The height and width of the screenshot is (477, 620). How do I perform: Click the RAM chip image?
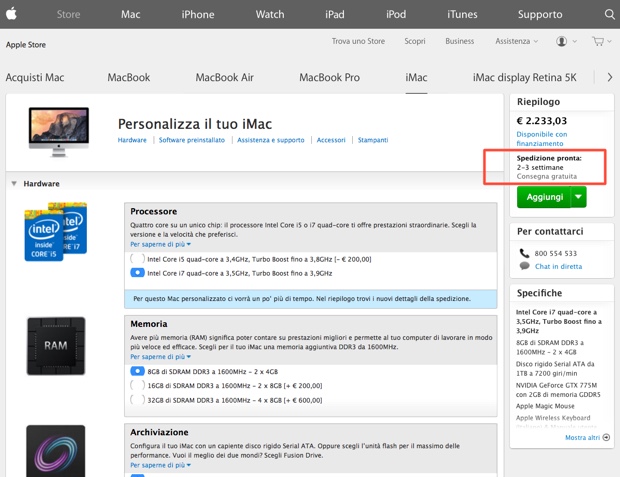(56, 346)
